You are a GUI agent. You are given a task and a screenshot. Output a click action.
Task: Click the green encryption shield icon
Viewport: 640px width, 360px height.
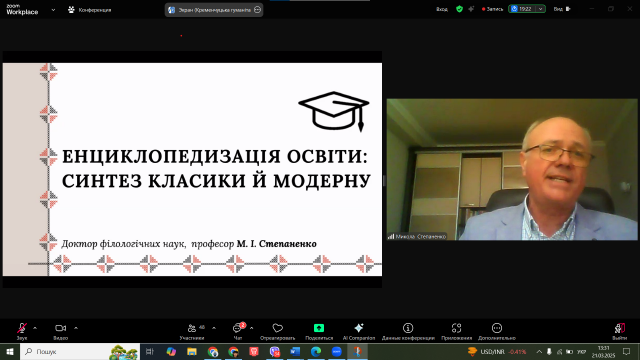(459, 9)
